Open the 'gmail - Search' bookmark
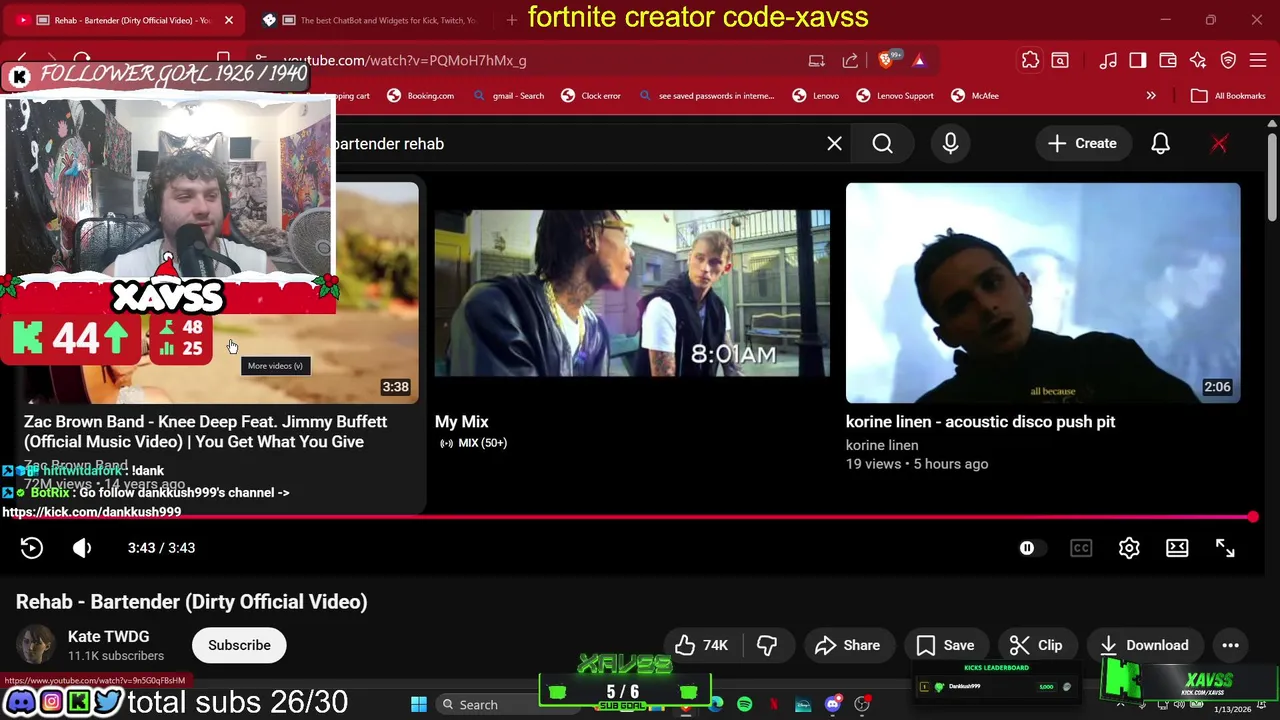Screen dimensions: 1280x720 pyautogui.click(x=509, y=96)
